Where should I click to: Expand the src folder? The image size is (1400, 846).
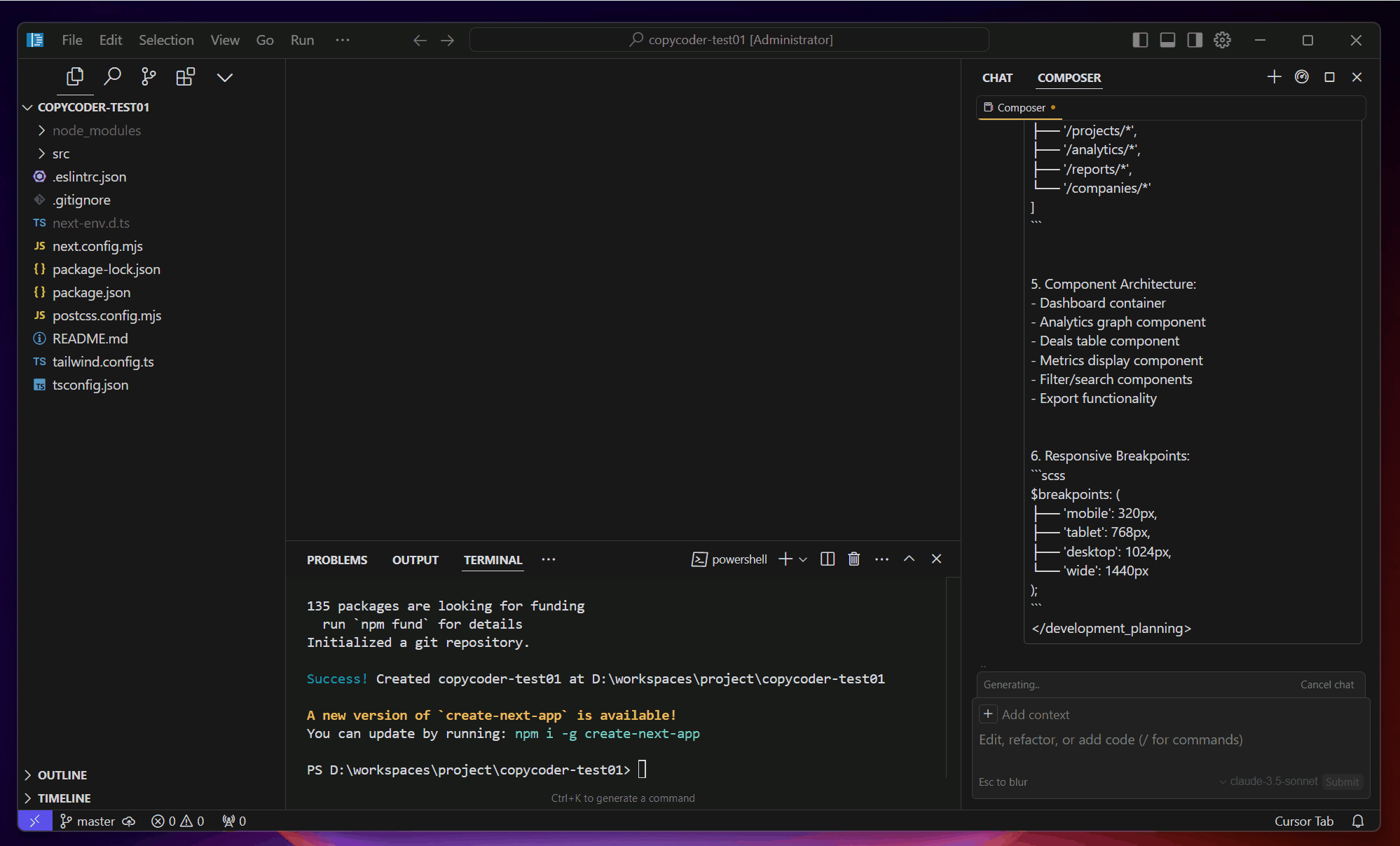click(x=61, y=153)
